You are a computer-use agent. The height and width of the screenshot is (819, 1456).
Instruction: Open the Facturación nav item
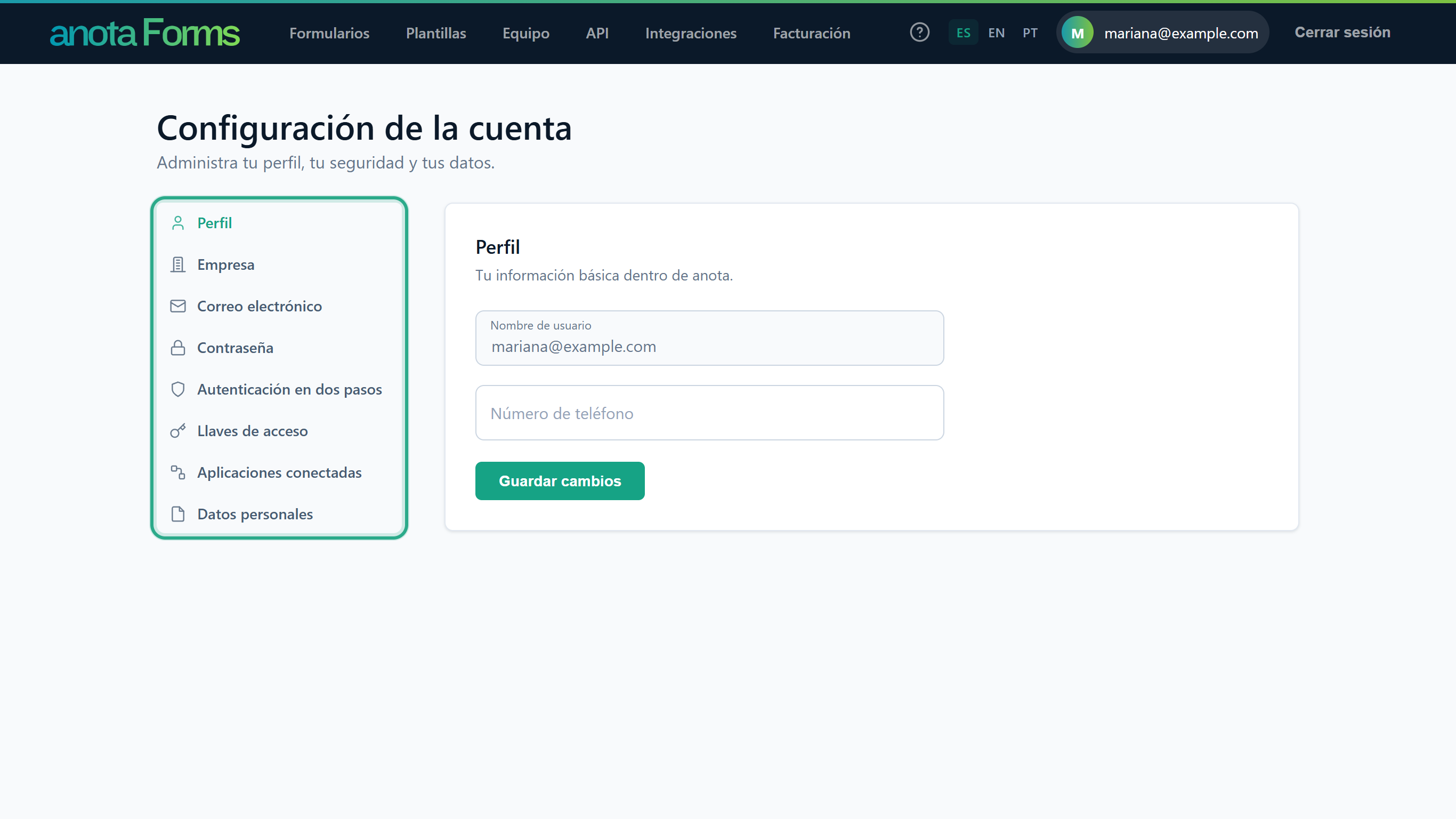coord(812,33)
